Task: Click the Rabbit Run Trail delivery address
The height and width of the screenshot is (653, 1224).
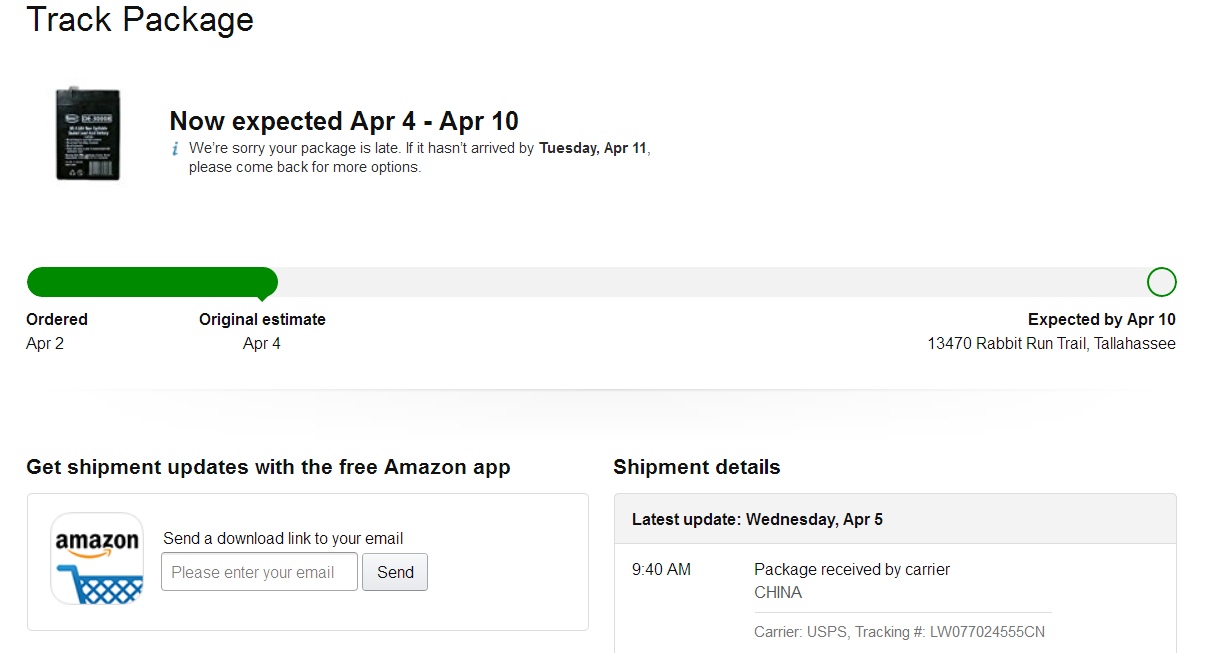Action: coord(1052,344)
